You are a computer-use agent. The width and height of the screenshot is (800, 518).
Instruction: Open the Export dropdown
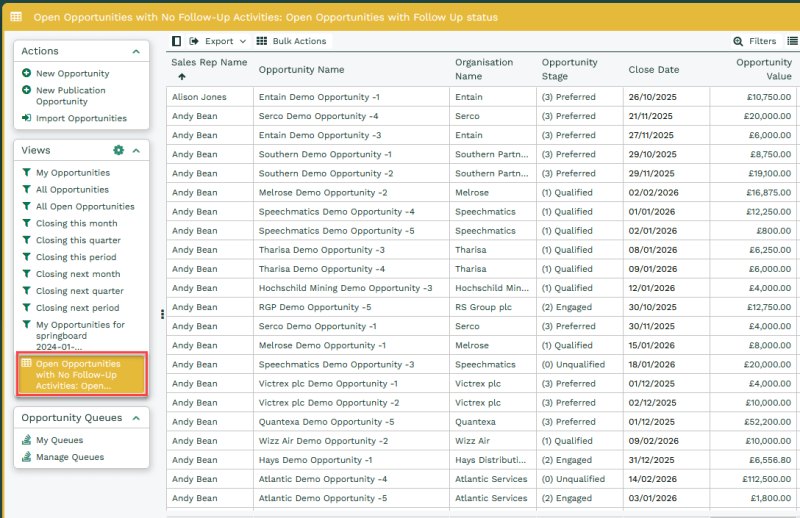[218, 41]
